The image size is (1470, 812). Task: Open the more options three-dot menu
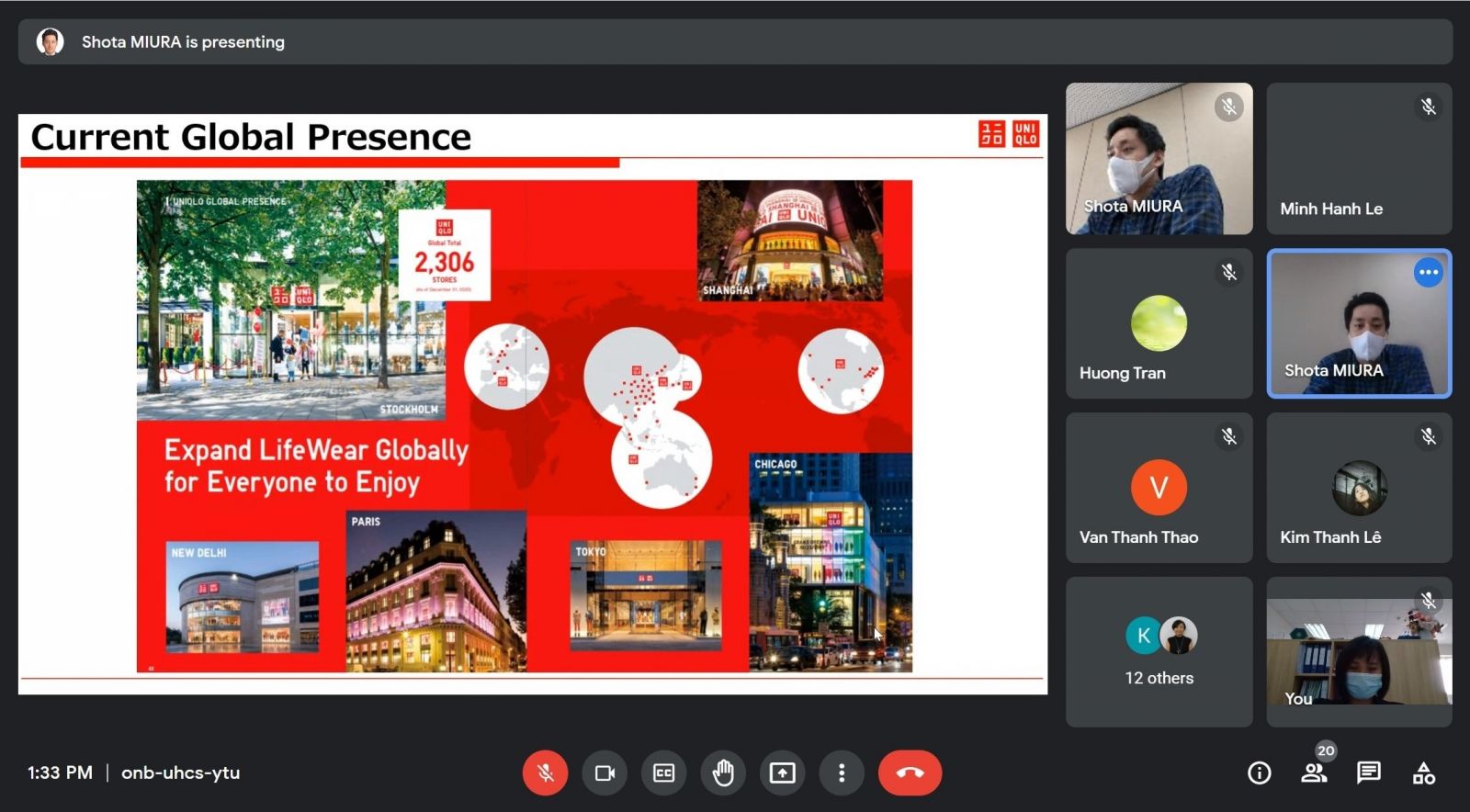(842, 773)
